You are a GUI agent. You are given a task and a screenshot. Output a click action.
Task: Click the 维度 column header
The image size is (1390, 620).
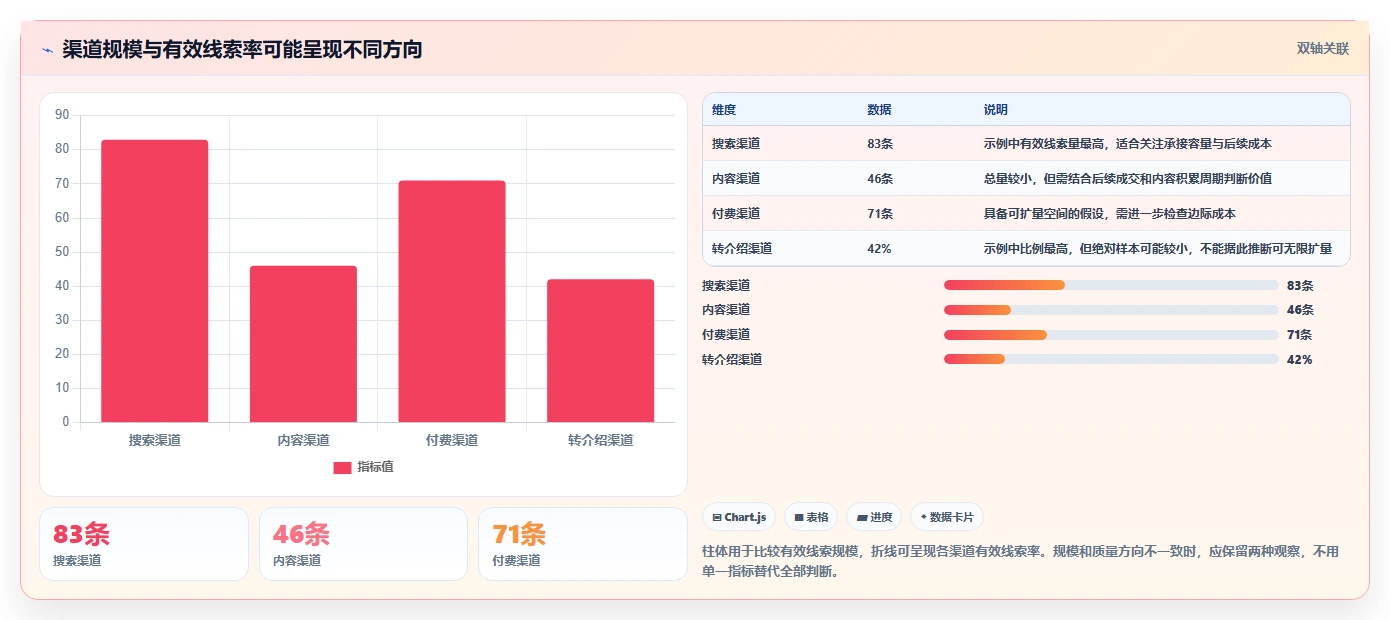pyautogui.click(x=724, y=110)
